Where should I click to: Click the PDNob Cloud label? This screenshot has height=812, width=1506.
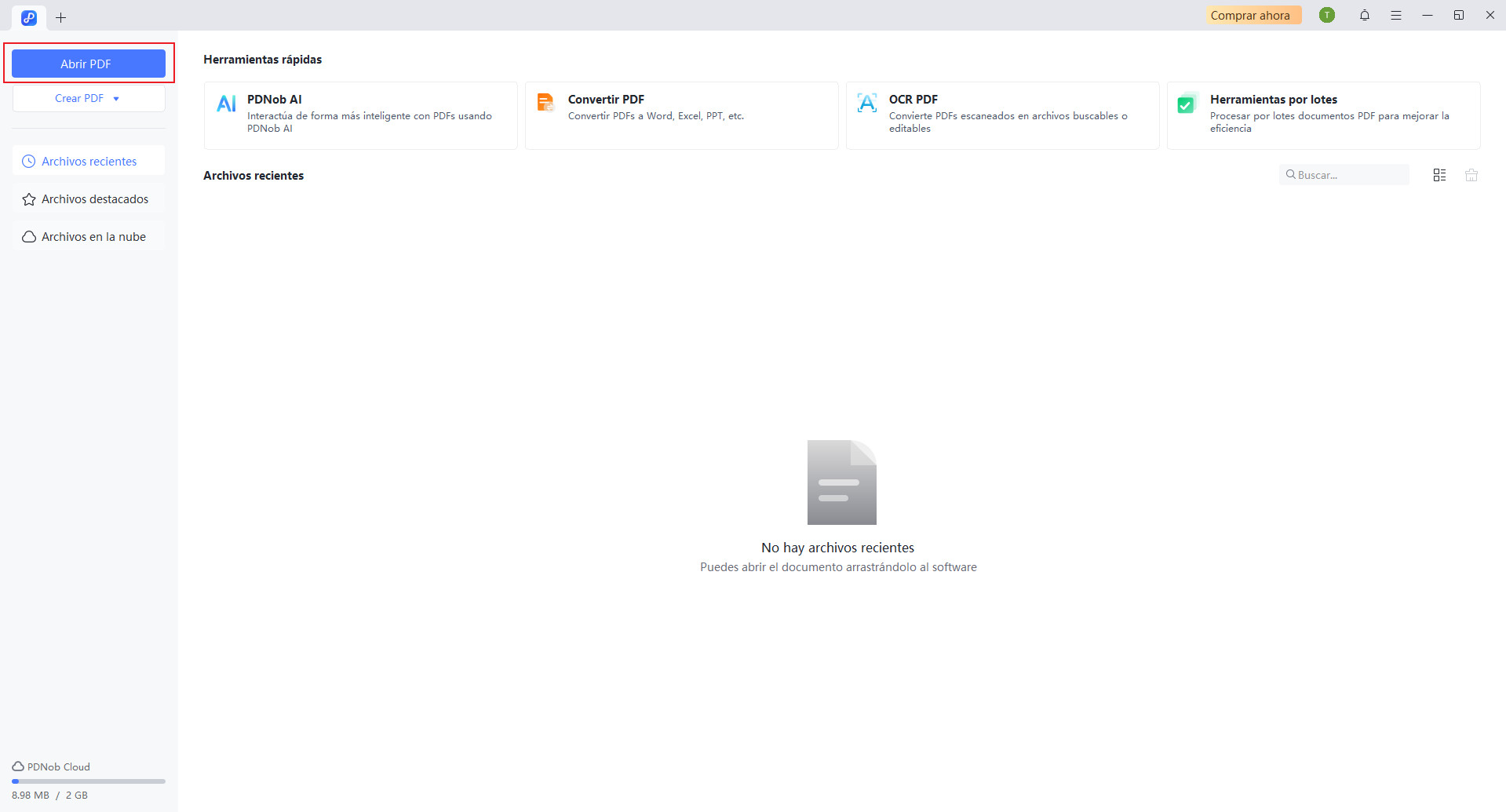click(59, 766)
